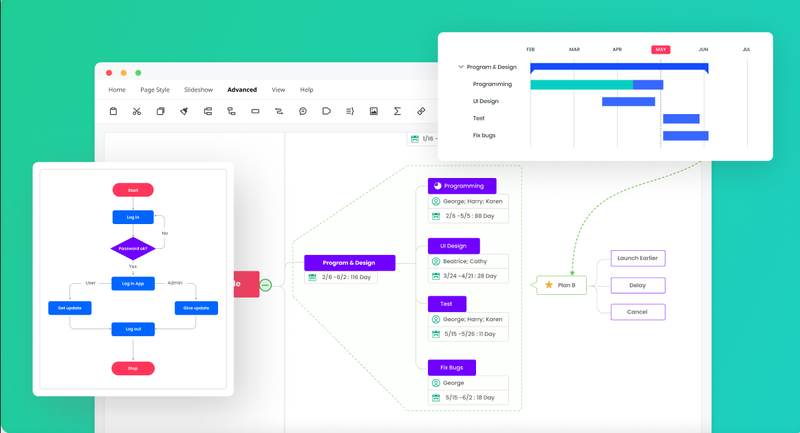Click Programming row label in Gantt chart
This screenshot has height=433, width=800.
pyautogui.click(x=492, y=84)
